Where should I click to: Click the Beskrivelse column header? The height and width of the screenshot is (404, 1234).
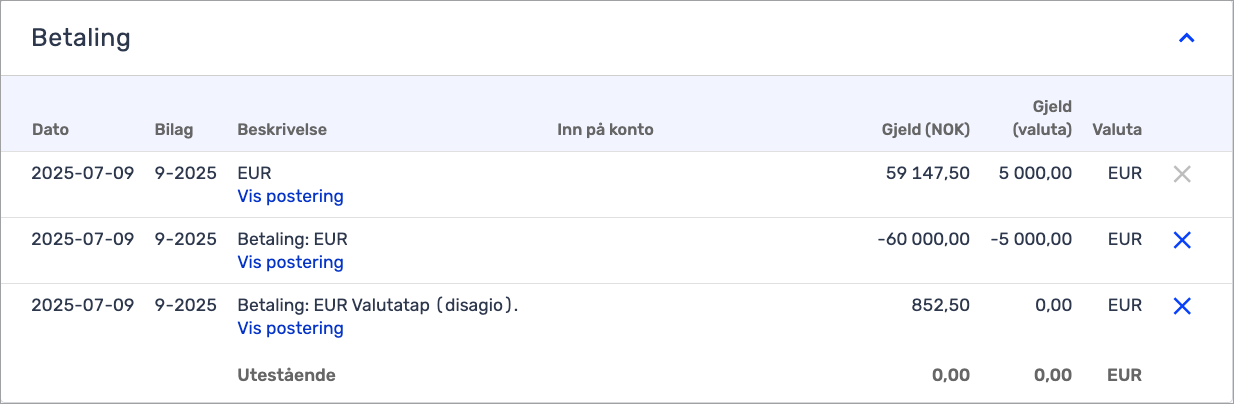point(282,130)
